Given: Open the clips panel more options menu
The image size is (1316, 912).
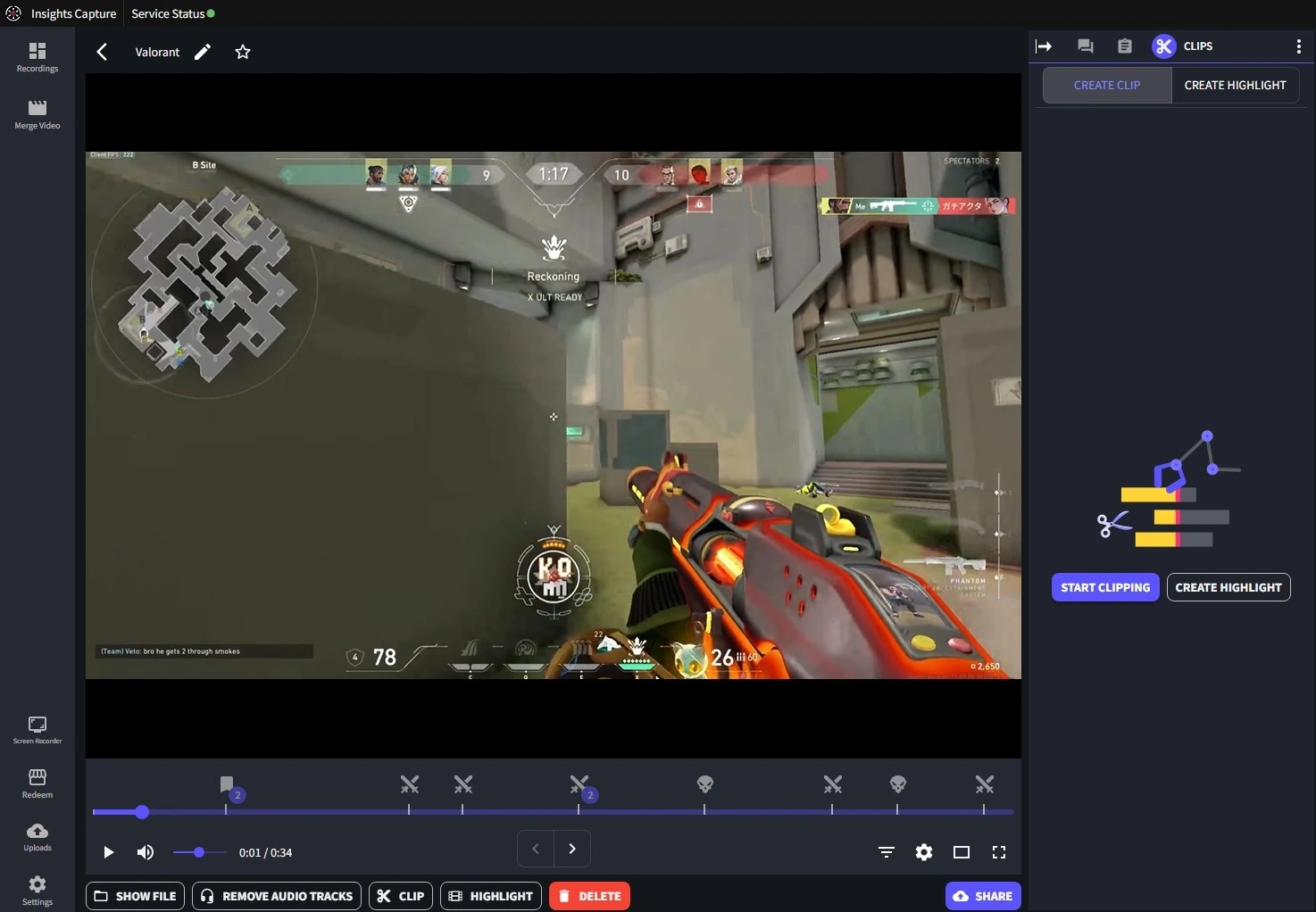Looking at the screenshot, I should (1298, 46).
